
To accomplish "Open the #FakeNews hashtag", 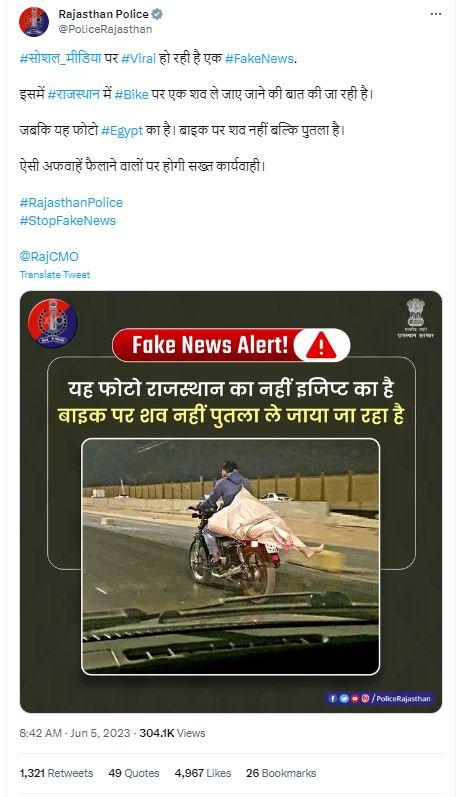I will click(259, 58).
